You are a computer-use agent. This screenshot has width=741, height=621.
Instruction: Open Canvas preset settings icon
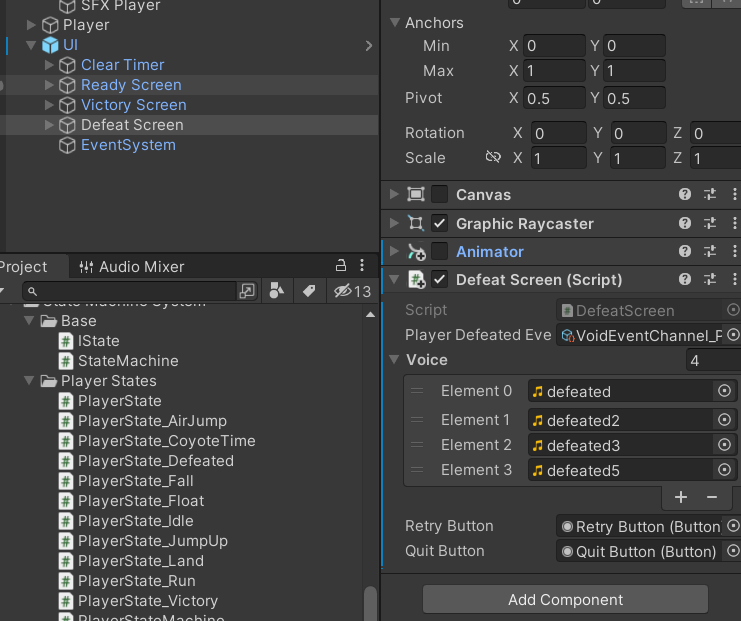[710, 194]
